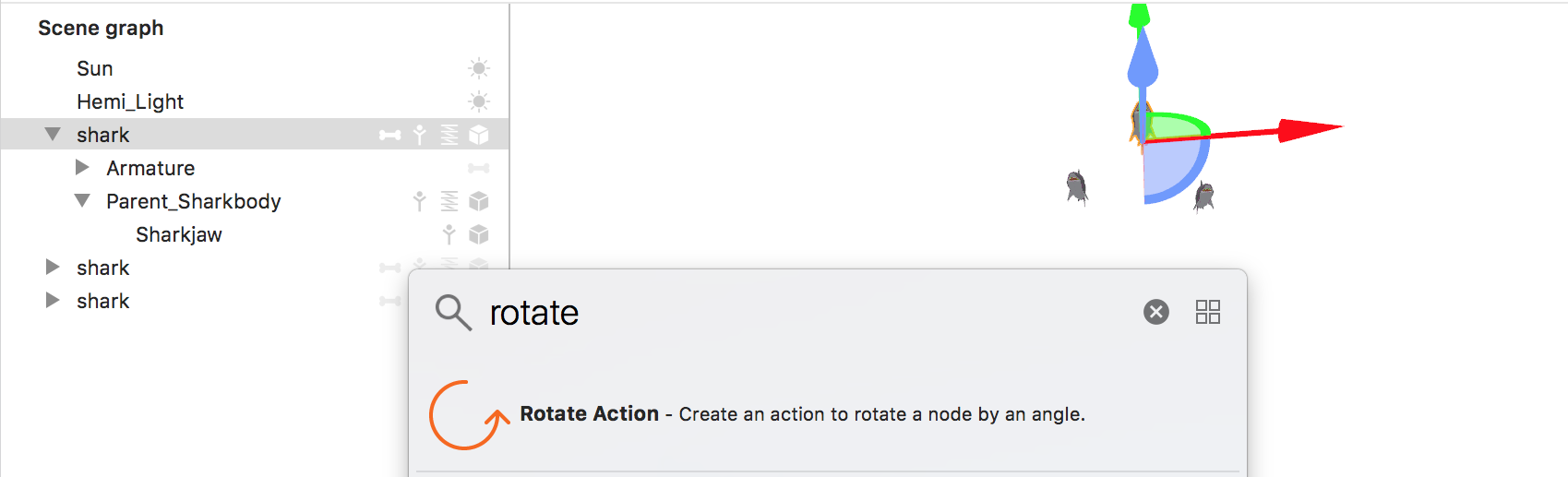The width and height of the screenshot is (1568, 477).
Task: Click the Armature row's skeleton bone icon
Action: [478, 168]
